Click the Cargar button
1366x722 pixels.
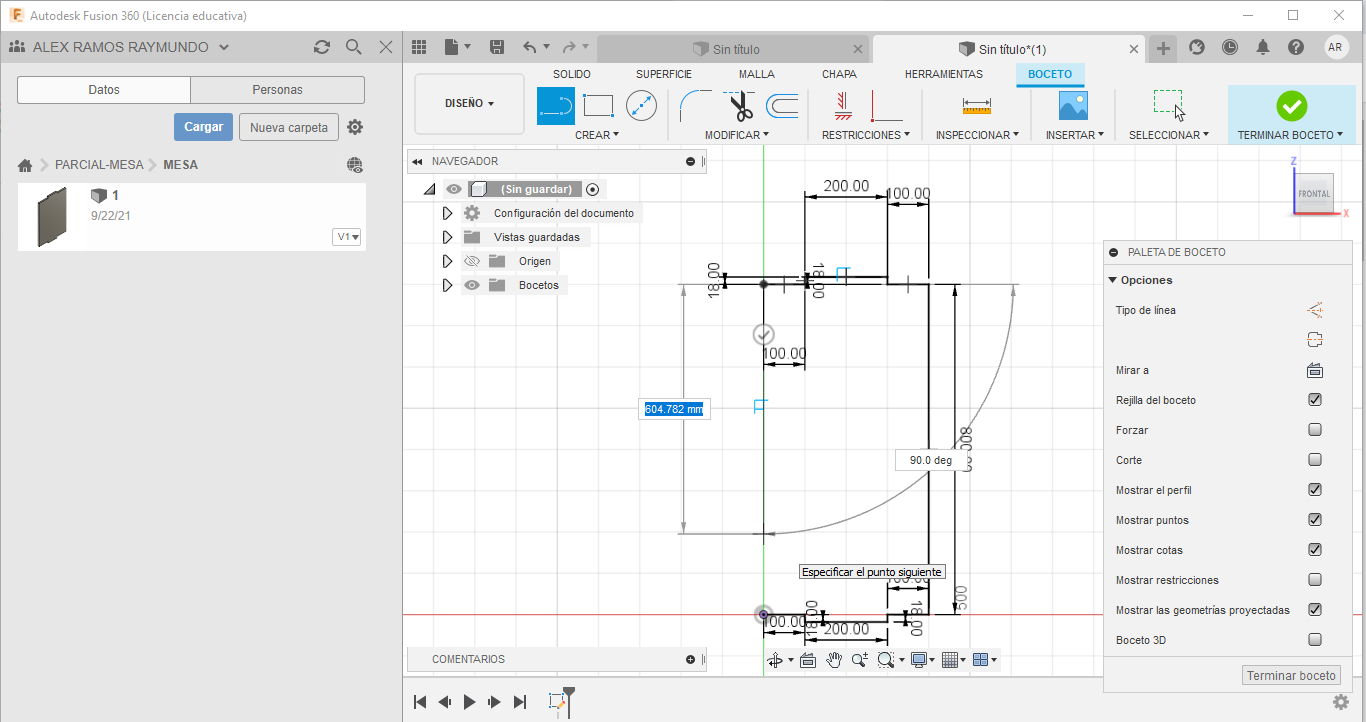(x=203, y=127)
